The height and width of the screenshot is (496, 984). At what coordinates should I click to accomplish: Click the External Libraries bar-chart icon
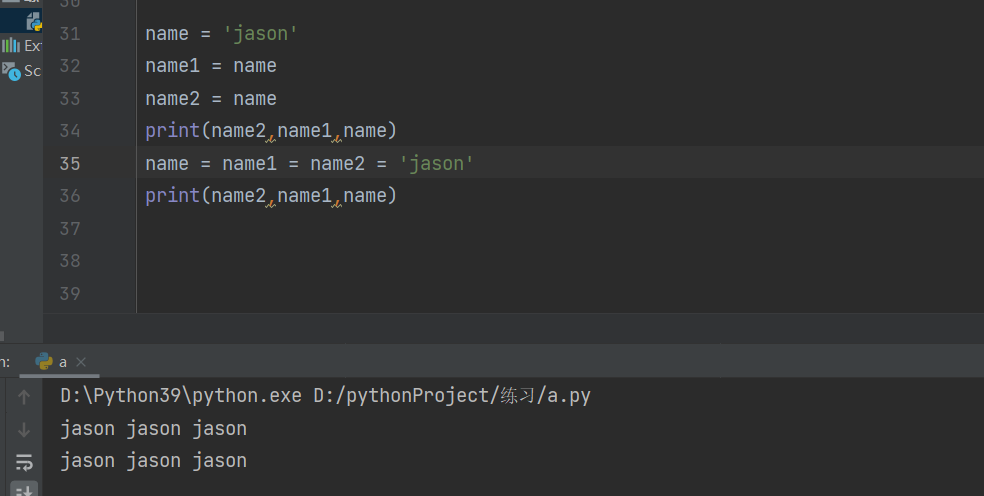(11, 45)
